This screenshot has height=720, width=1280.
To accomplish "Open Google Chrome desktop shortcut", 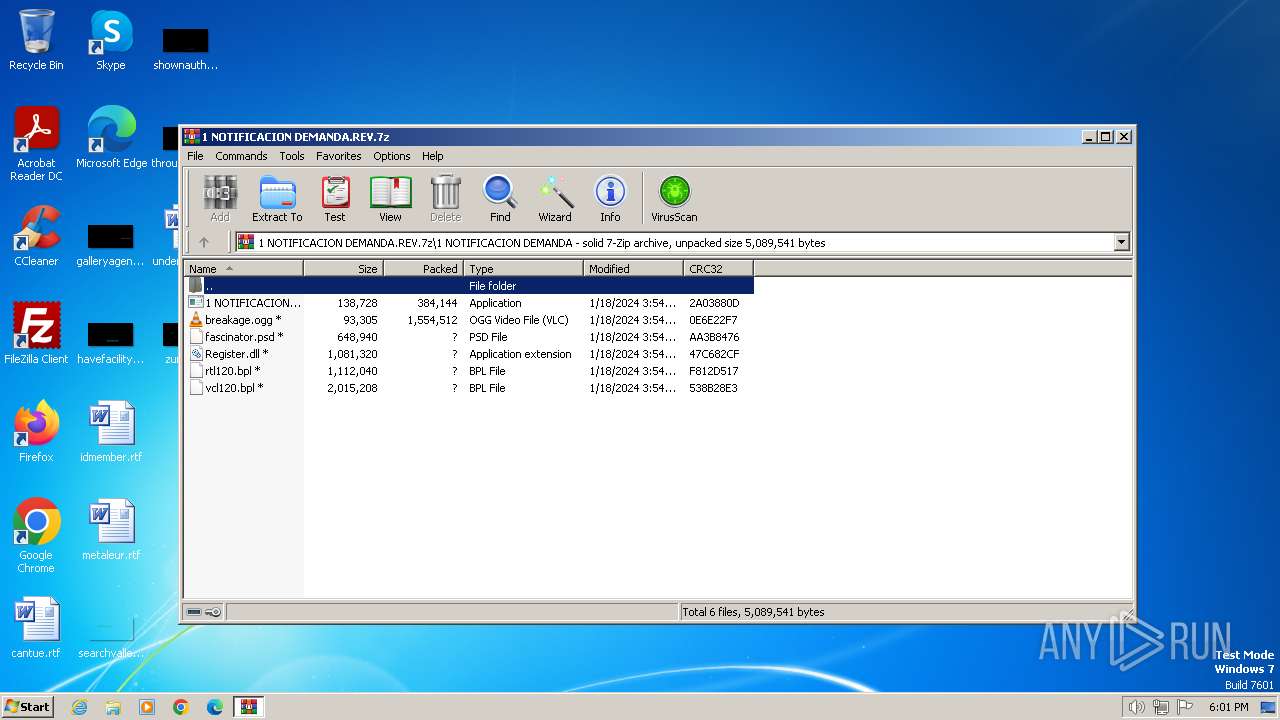I will [x=36, y=536].
